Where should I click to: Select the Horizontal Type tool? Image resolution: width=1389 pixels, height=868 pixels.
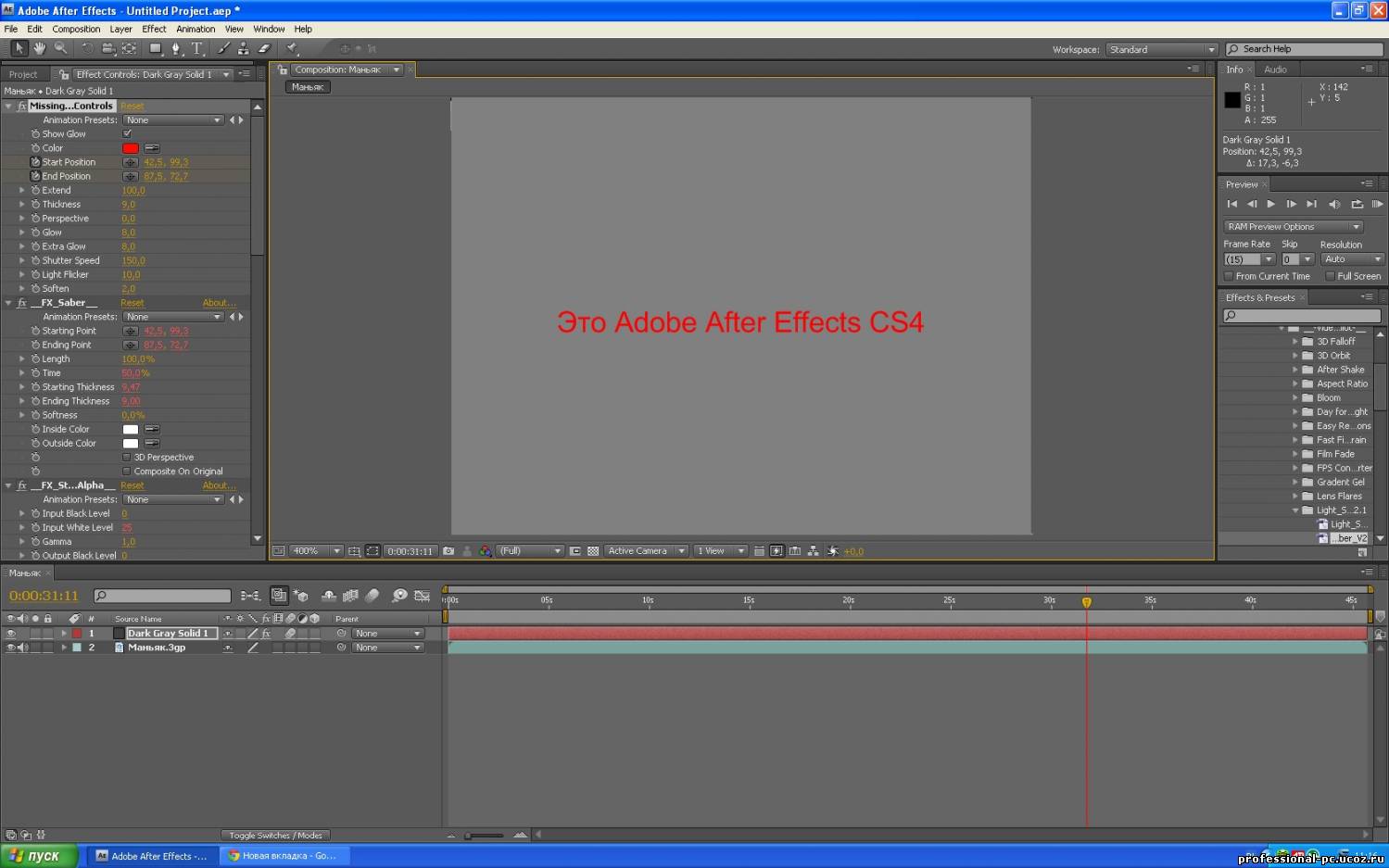point(196,48)
